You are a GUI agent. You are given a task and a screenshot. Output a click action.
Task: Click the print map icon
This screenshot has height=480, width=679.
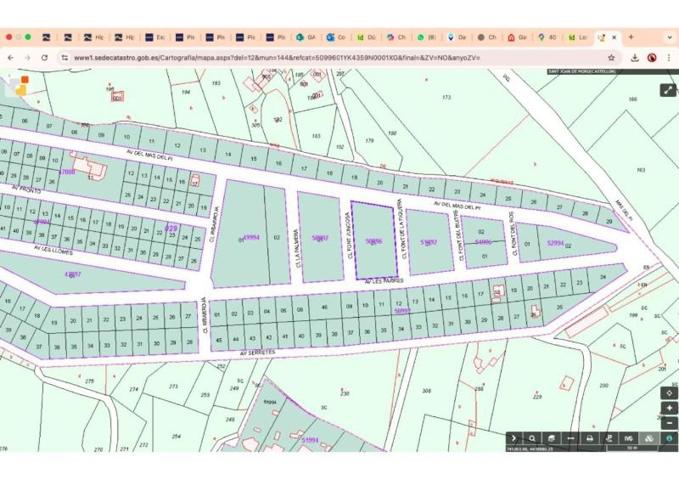[x=590, y=438]
